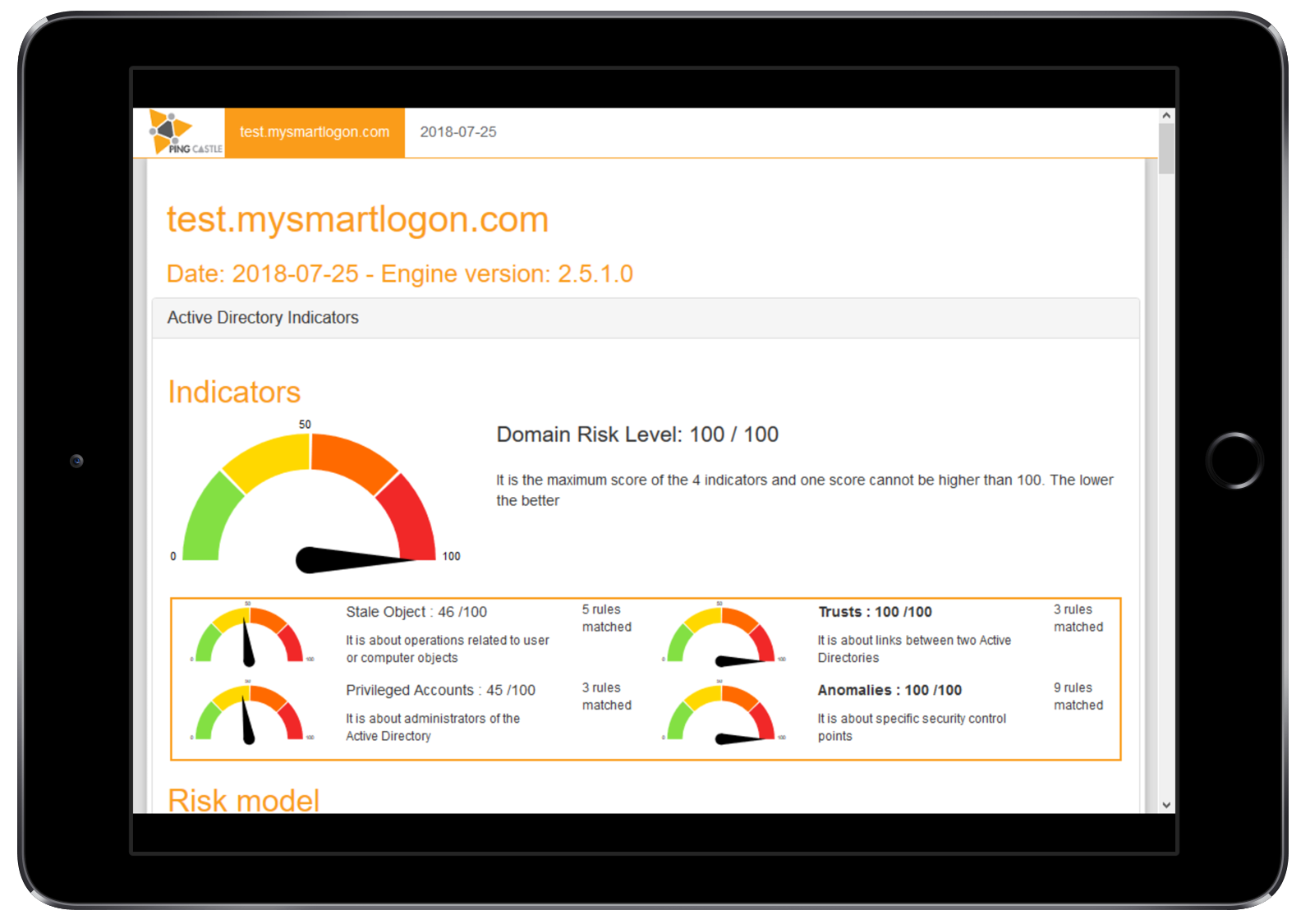Screen dimensions: 1310x924
Task: Click 3 rules matched beside Privileged Accounts
Action: coord(607,696)
